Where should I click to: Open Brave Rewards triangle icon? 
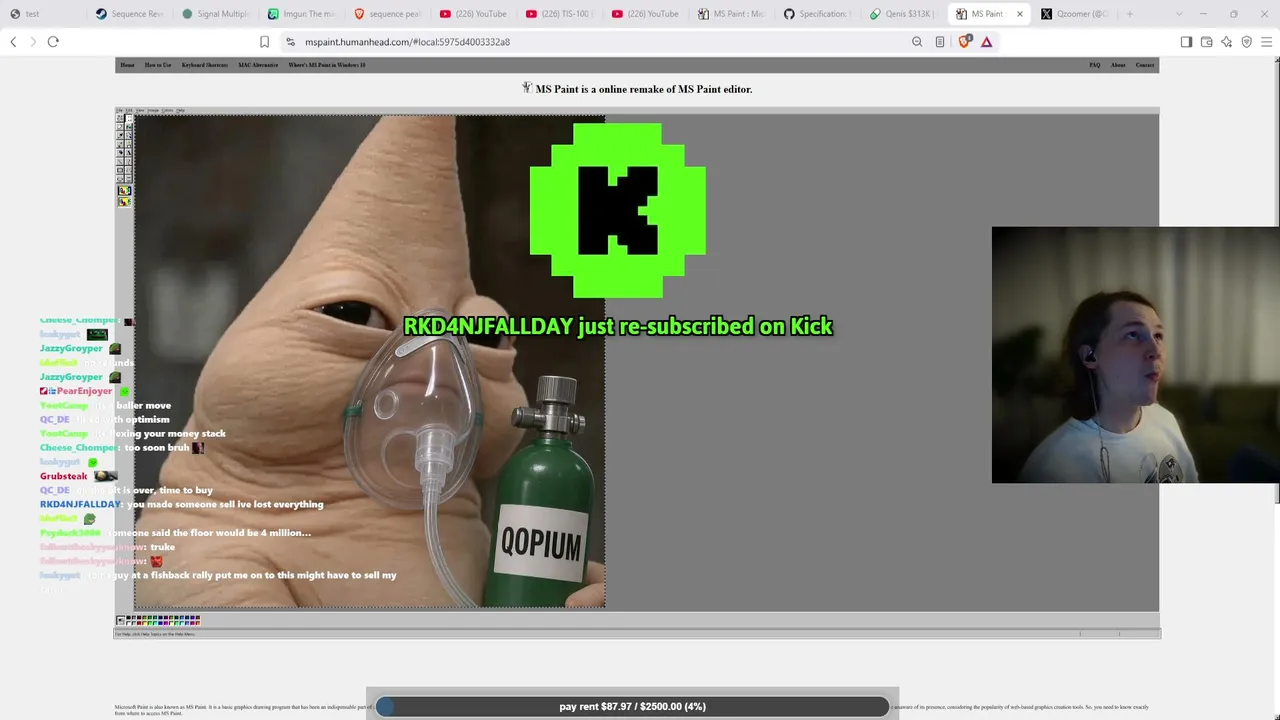click(987, 42)
